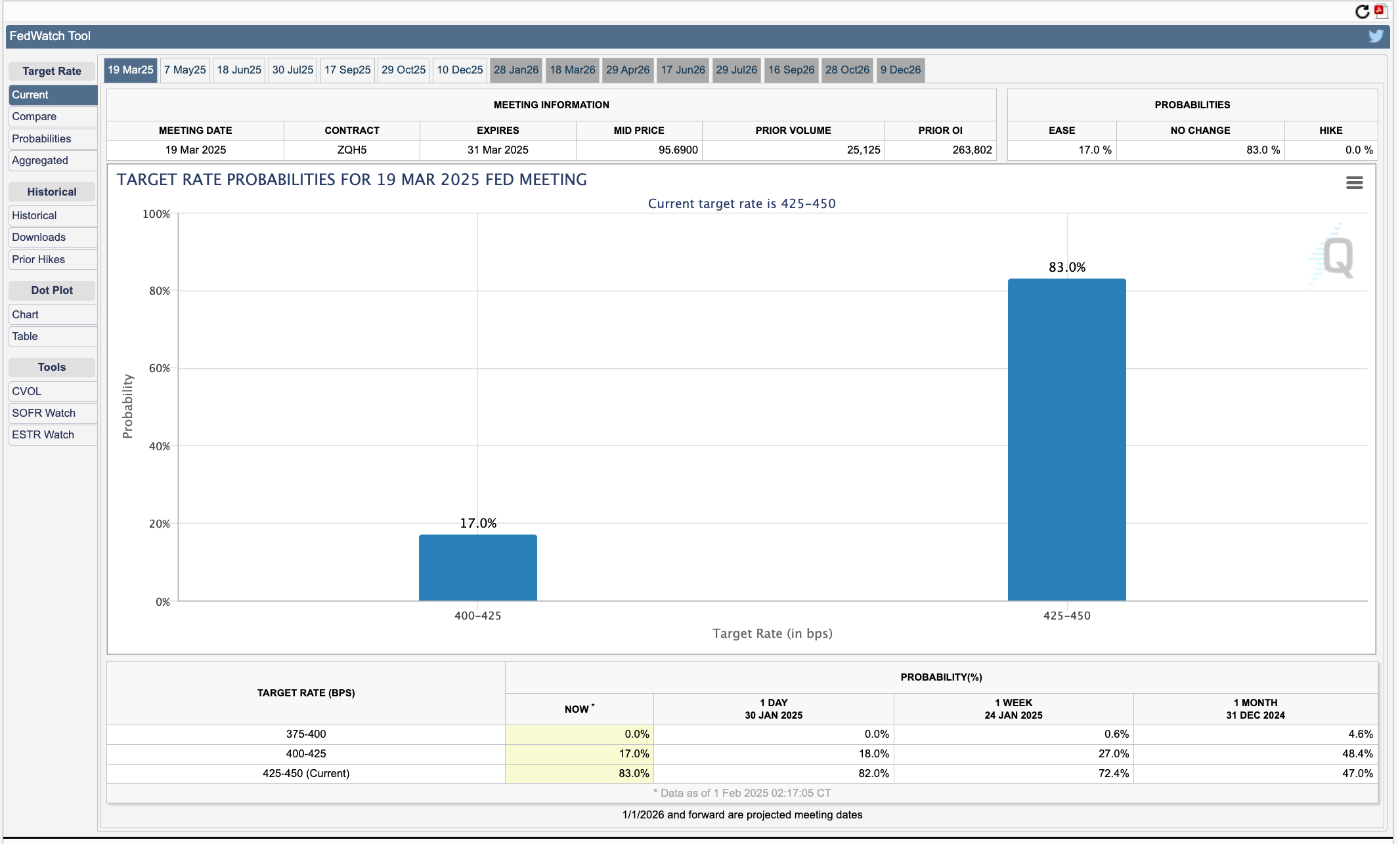Image resolution: width=1400 pixels, height=844 pixels.
Task: Open Downloads under Historical
Action: pyautogui.click(x=39, y=237)
